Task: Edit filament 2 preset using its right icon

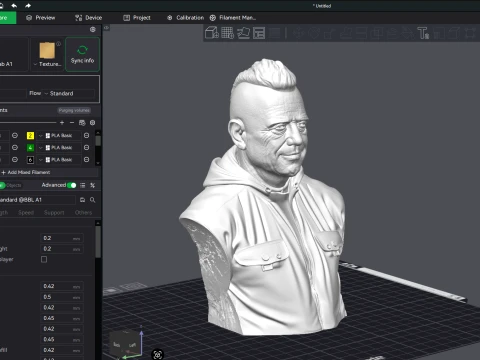Action: coord(86,135)
